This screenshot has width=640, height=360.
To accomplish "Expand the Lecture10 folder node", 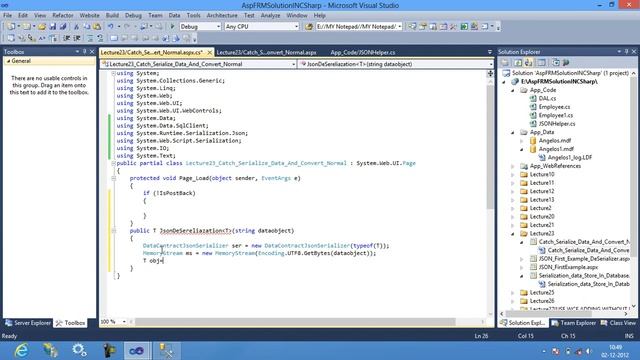I will tap(513, 174).
